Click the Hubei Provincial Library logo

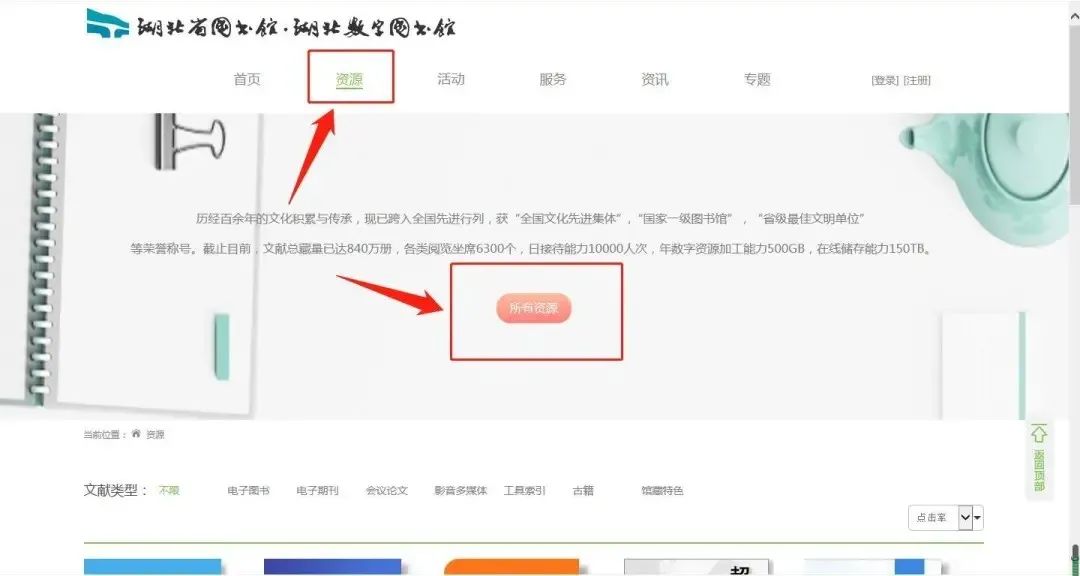pos(107,24)
